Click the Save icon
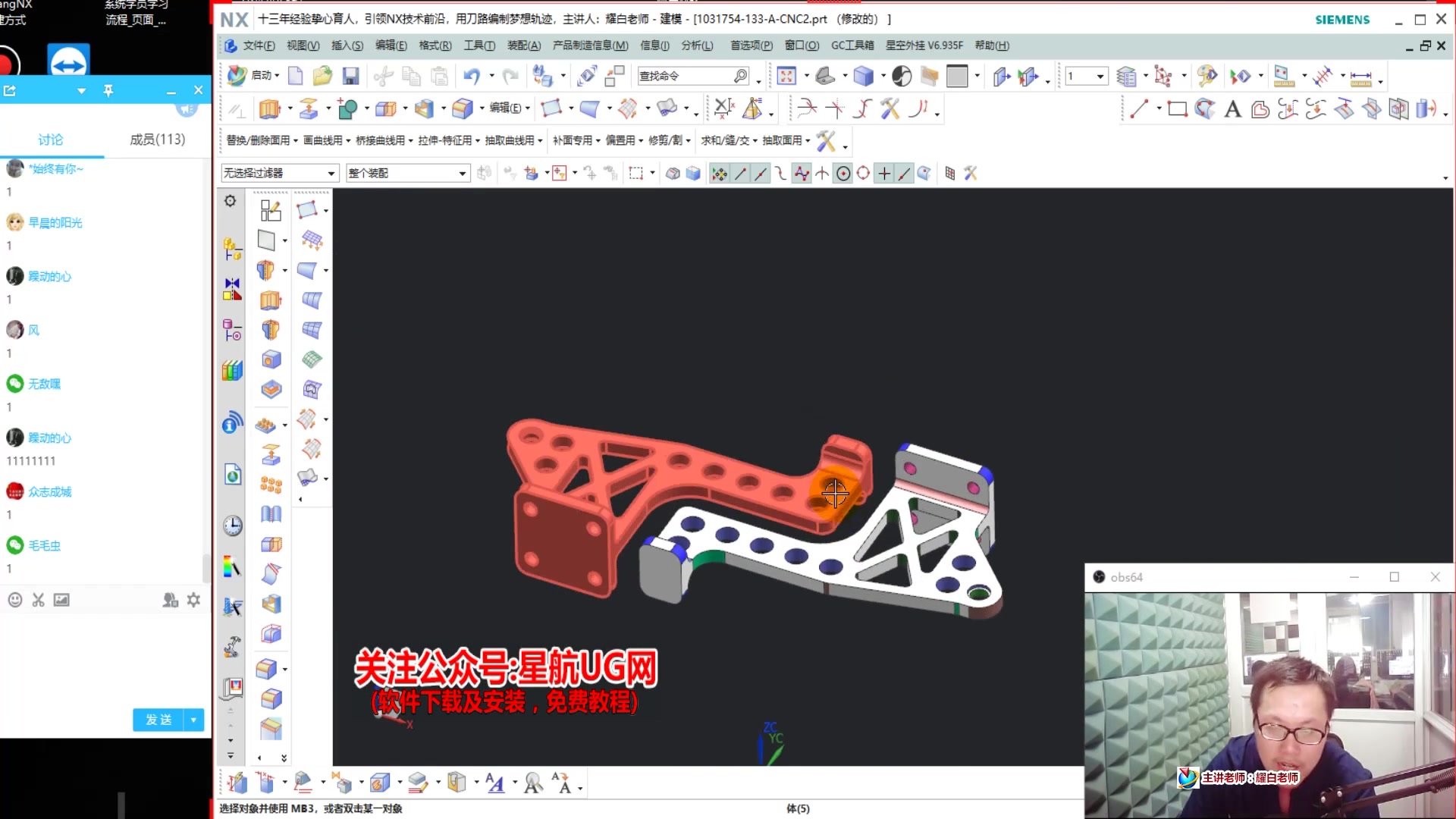1456x819 pixels. [350, 76]
